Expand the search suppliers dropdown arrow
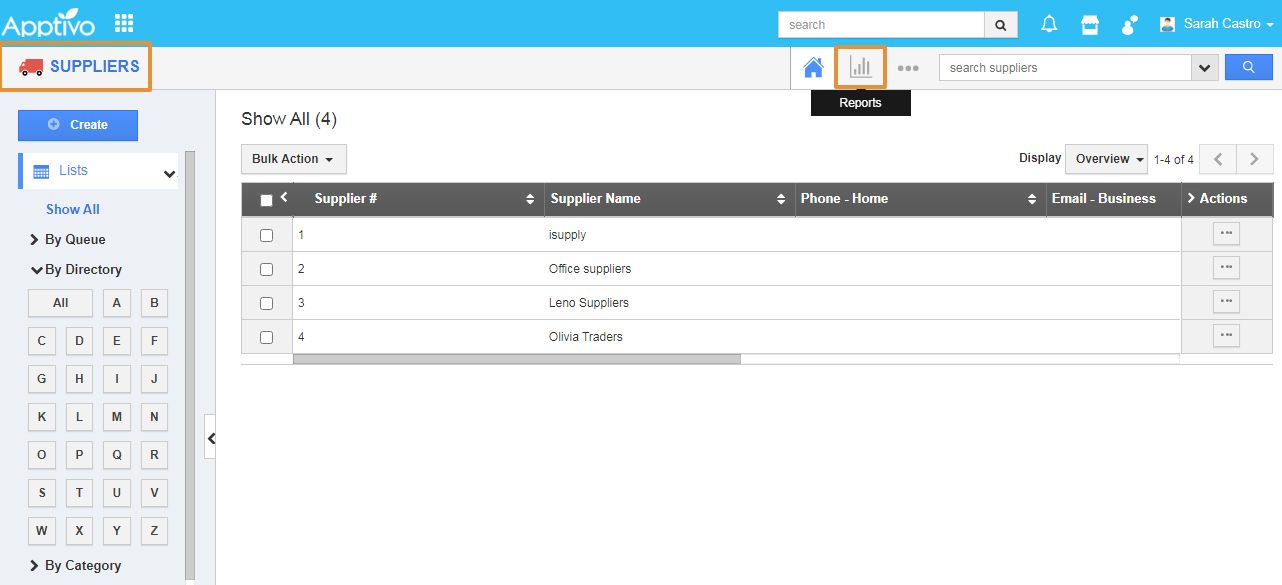 point(1204,68)
